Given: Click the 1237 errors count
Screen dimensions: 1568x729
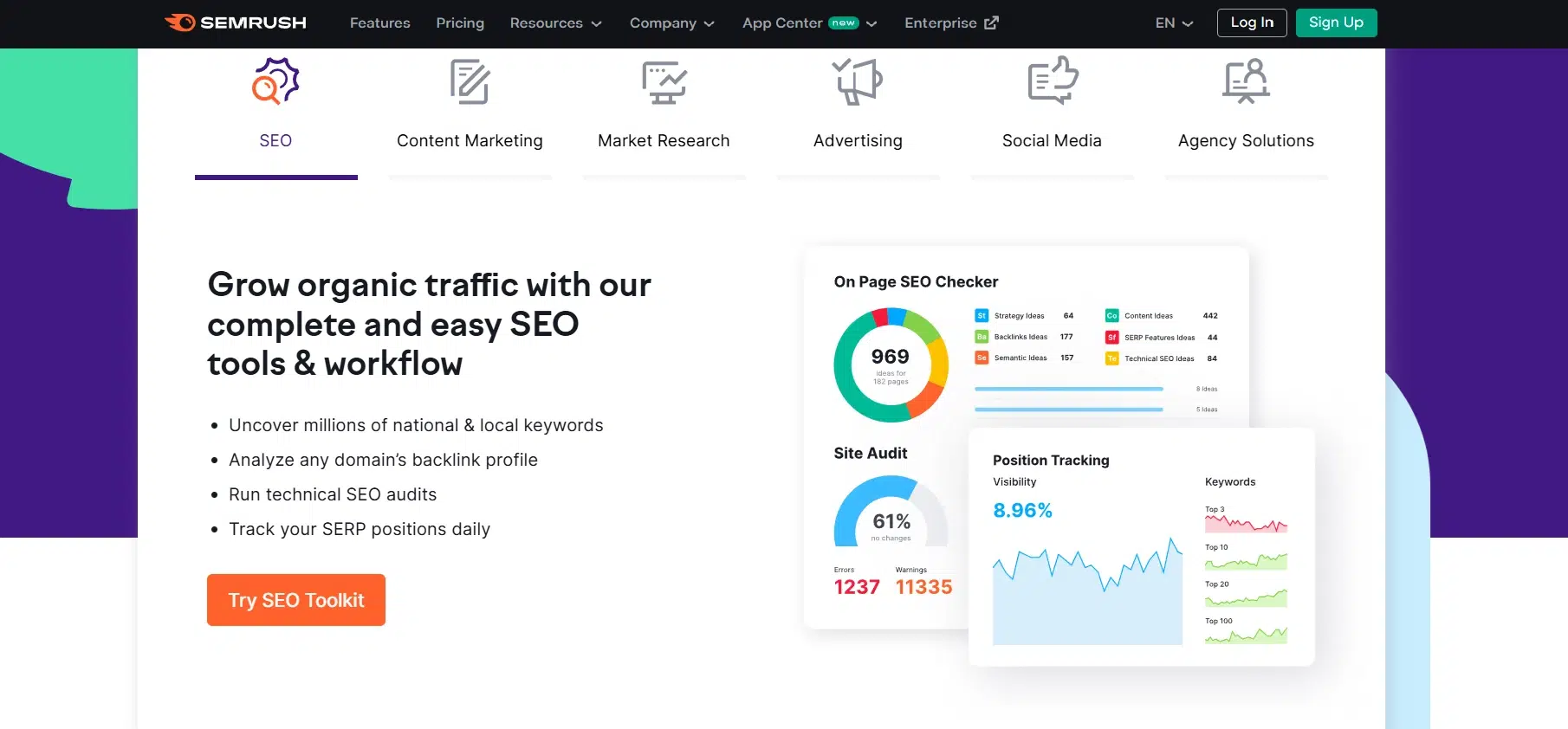Looking at the screenshot, I should (857, 587).
